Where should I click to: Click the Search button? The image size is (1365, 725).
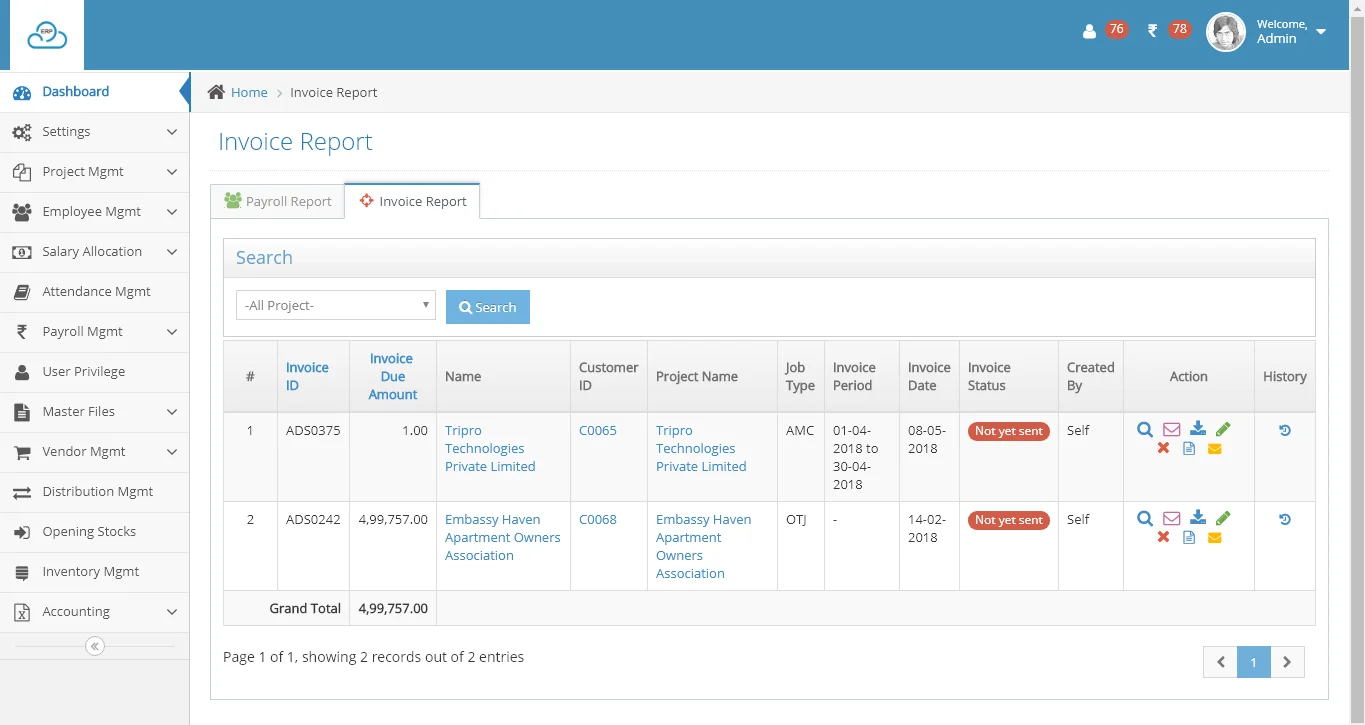[488, 307]
